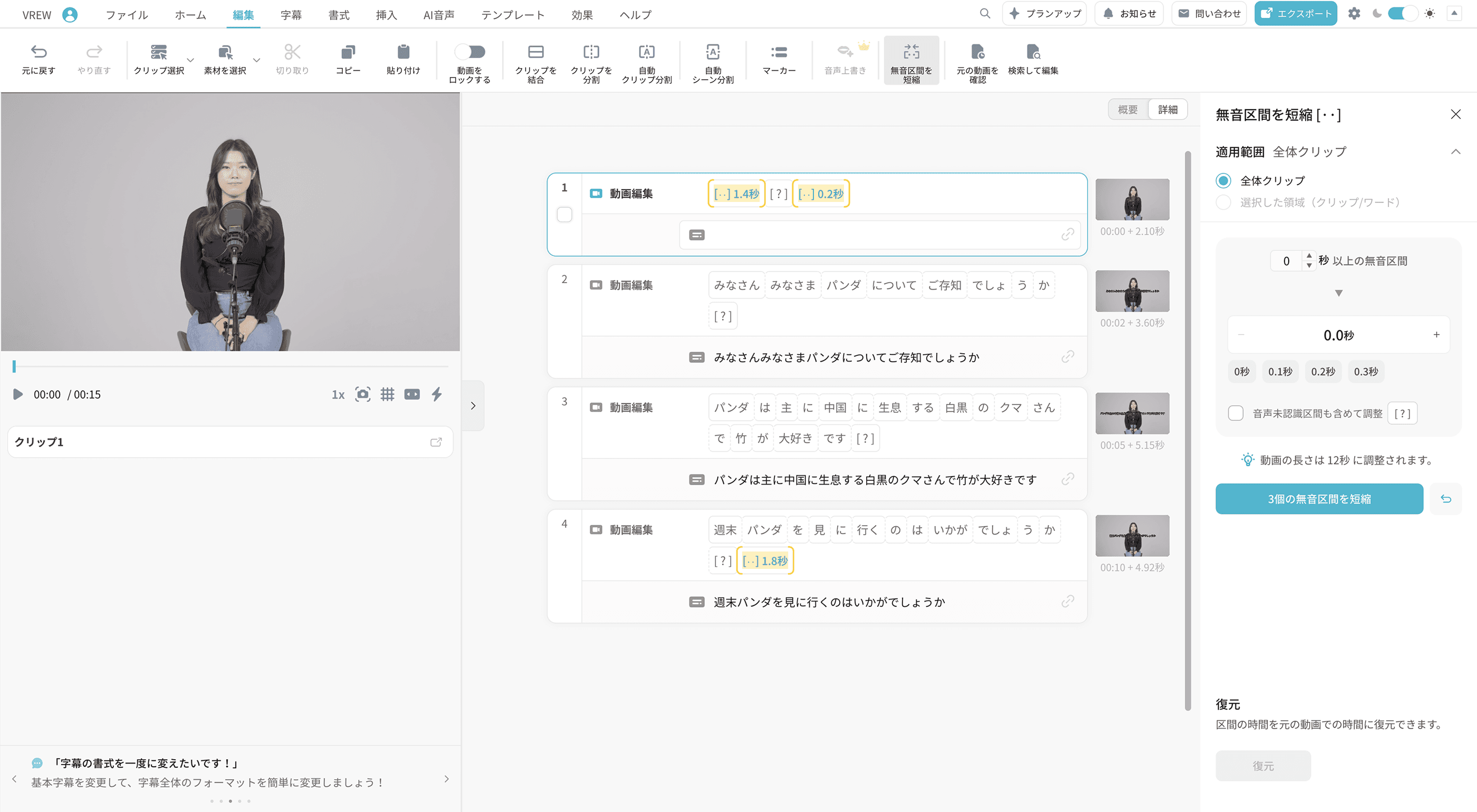Open the 字幕 menu
Screen dimensions: 1477x812
[x=291, y=15]
